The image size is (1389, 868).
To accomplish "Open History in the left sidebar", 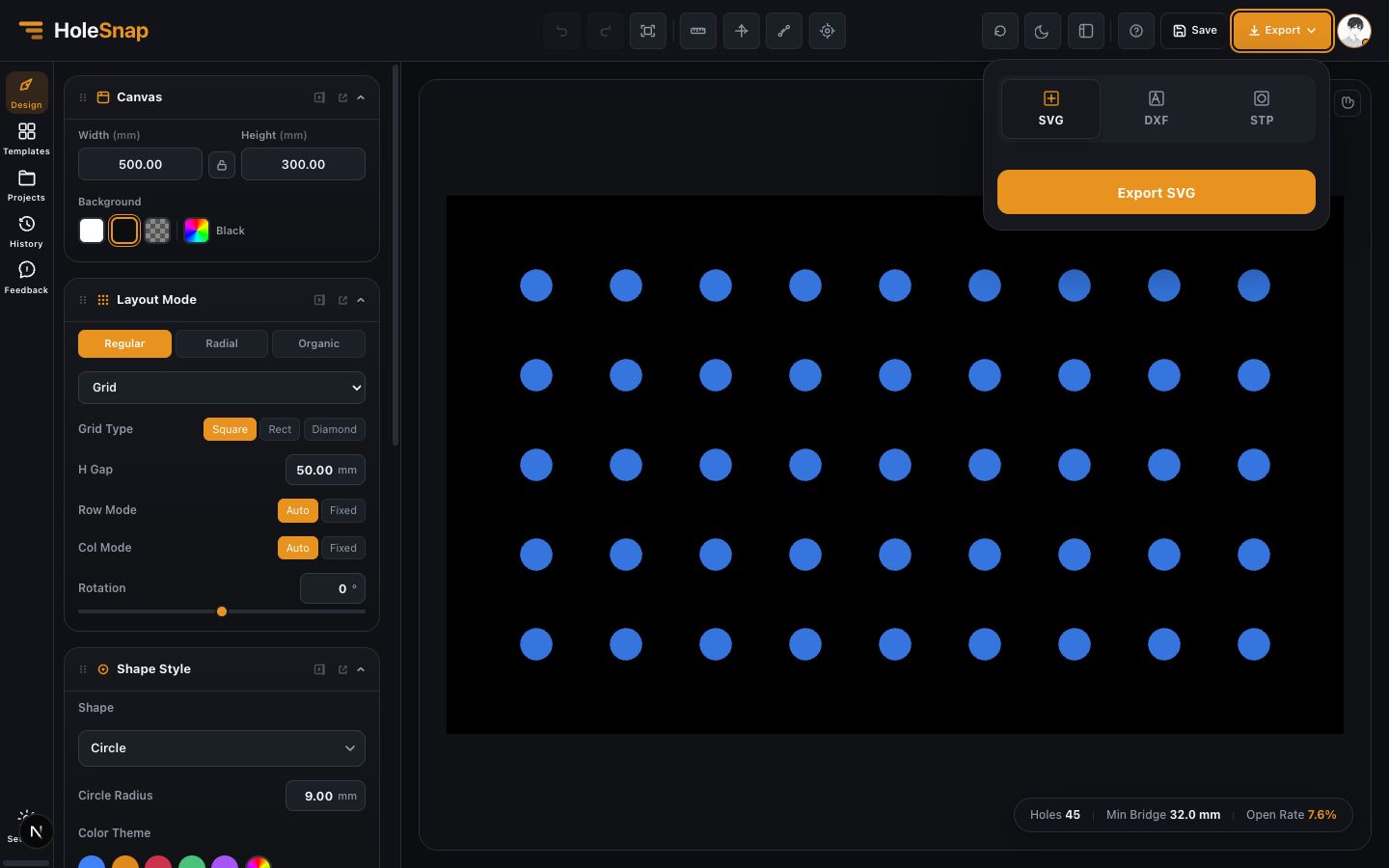I will [x=26, y=231].
